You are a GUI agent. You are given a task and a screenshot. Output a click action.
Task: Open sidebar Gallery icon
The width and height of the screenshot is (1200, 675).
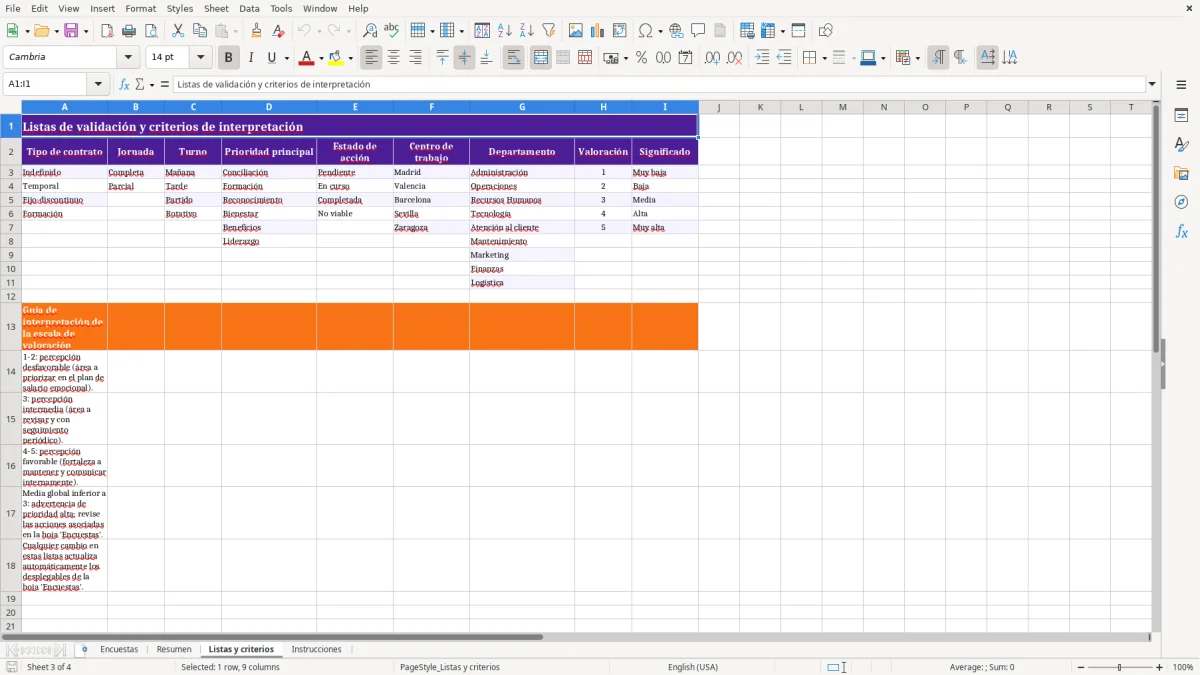(x=1181, y=174)
